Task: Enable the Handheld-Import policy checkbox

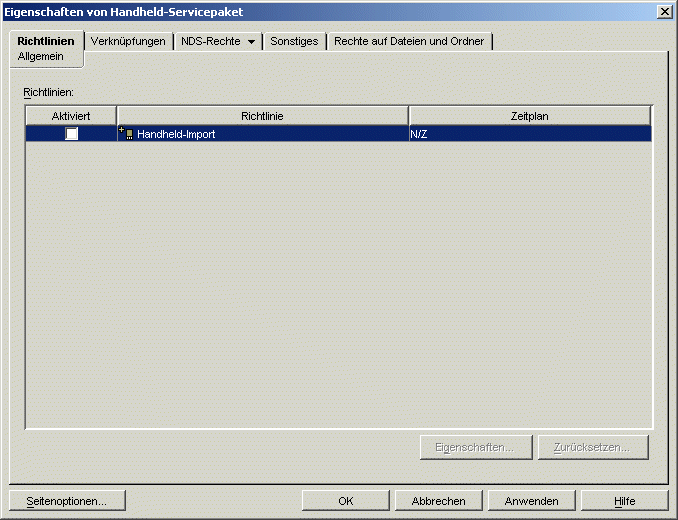Action: point(71,134)
